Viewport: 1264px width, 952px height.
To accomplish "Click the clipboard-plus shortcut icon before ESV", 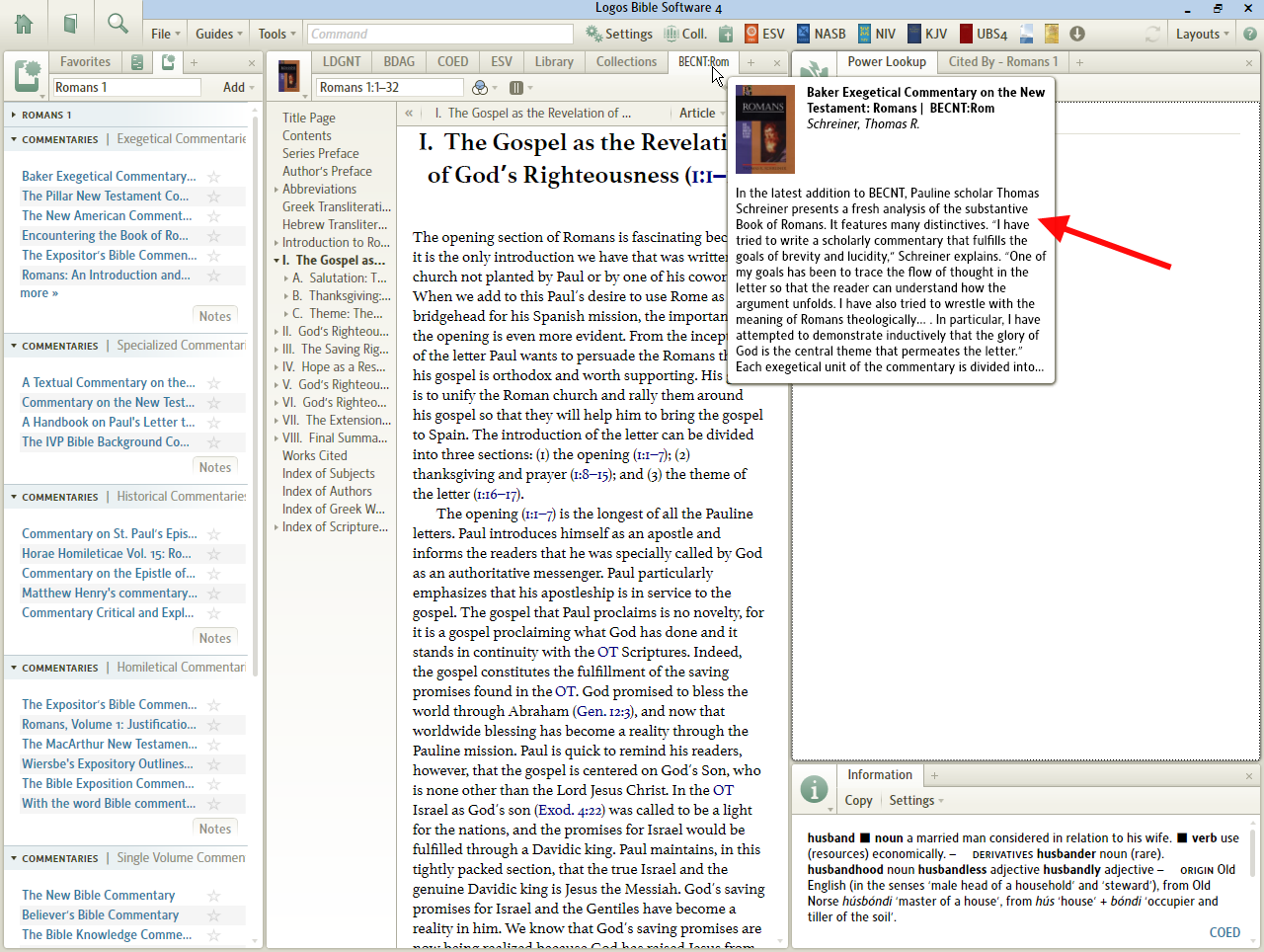I will click(726, 34).
